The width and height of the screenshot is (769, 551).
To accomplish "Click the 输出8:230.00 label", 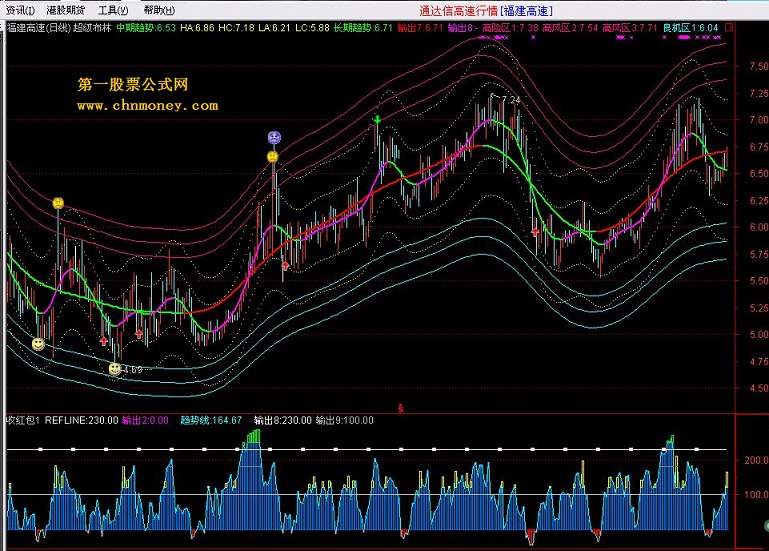I will pyautogui.click(x=282, y=420).
